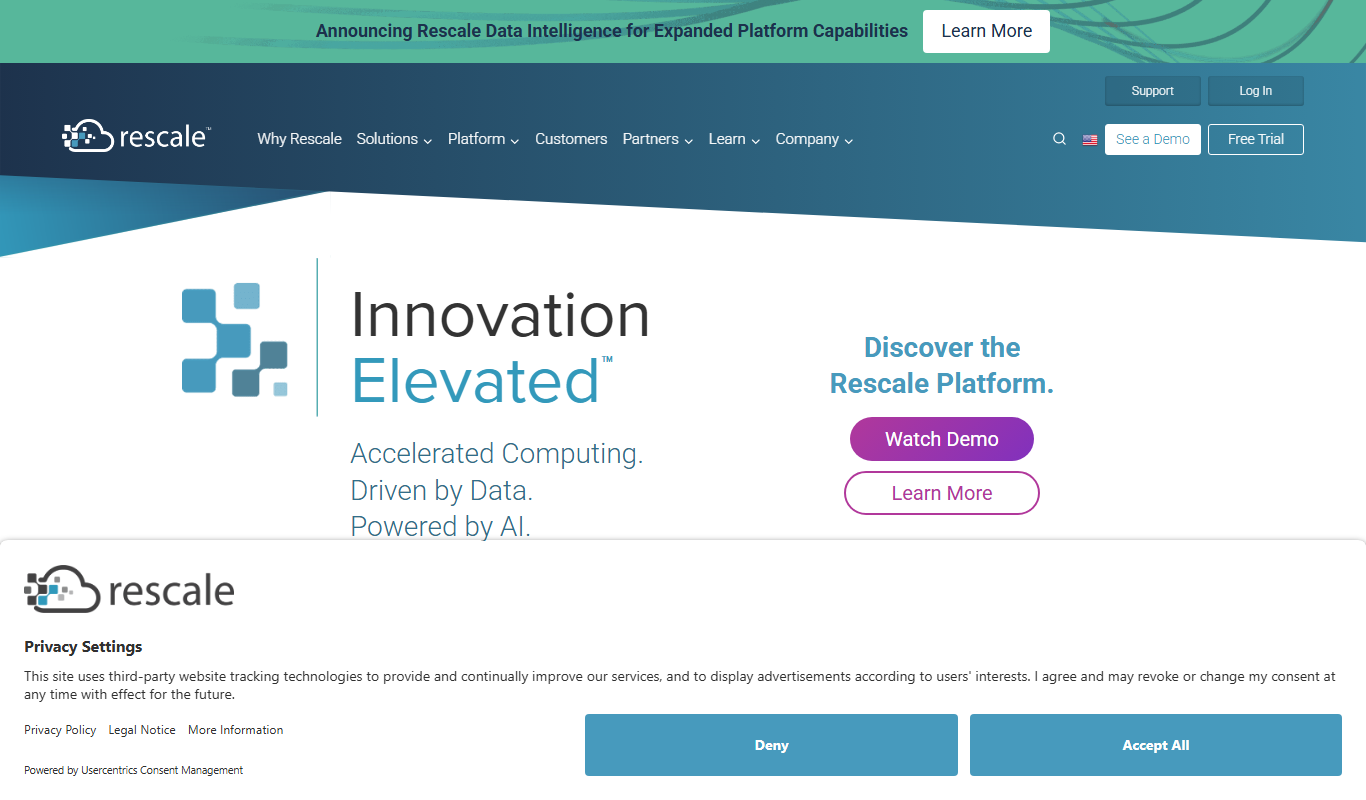The image size is (1366, 800).
Task: Open the Company dropdown menu
Action: pyautogui.click(x=814, y=139)
